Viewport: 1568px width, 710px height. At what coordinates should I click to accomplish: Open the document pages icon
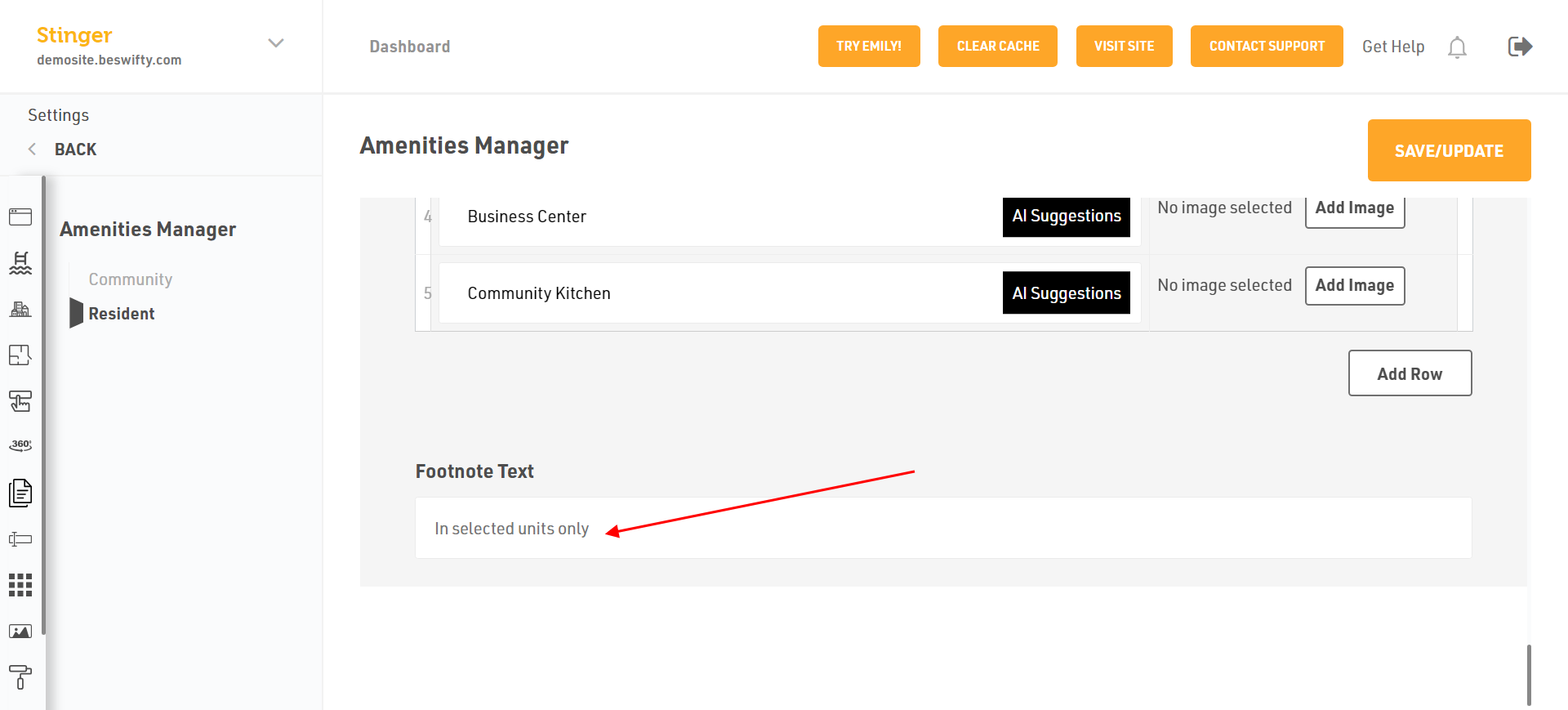(x=20, y=493)
